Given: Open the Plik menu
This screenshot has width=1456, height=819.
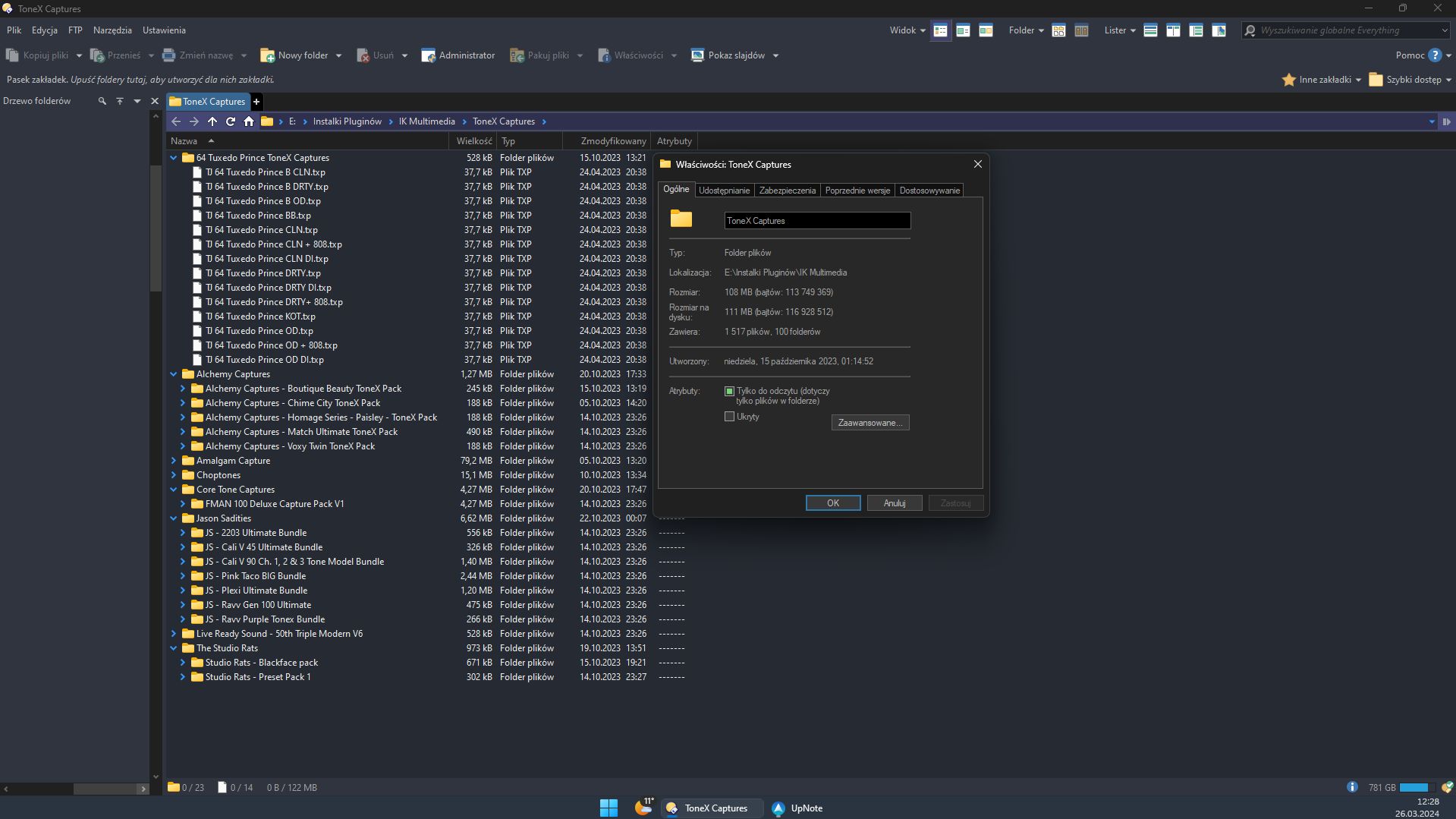Looking at the screenshot, I should pyautogui.click(x=14, y=30).
